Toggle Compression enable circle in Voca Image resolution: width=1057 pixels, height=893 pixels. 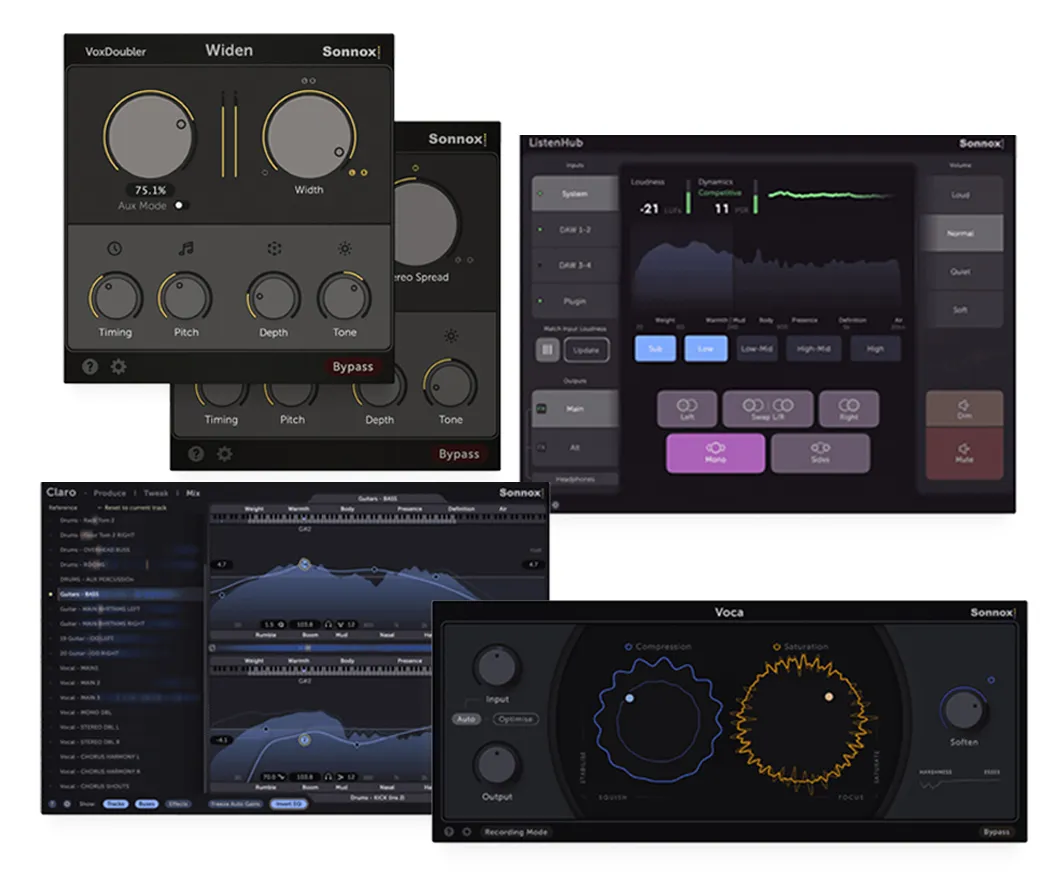pyautogui.click(x=628, y=646)
